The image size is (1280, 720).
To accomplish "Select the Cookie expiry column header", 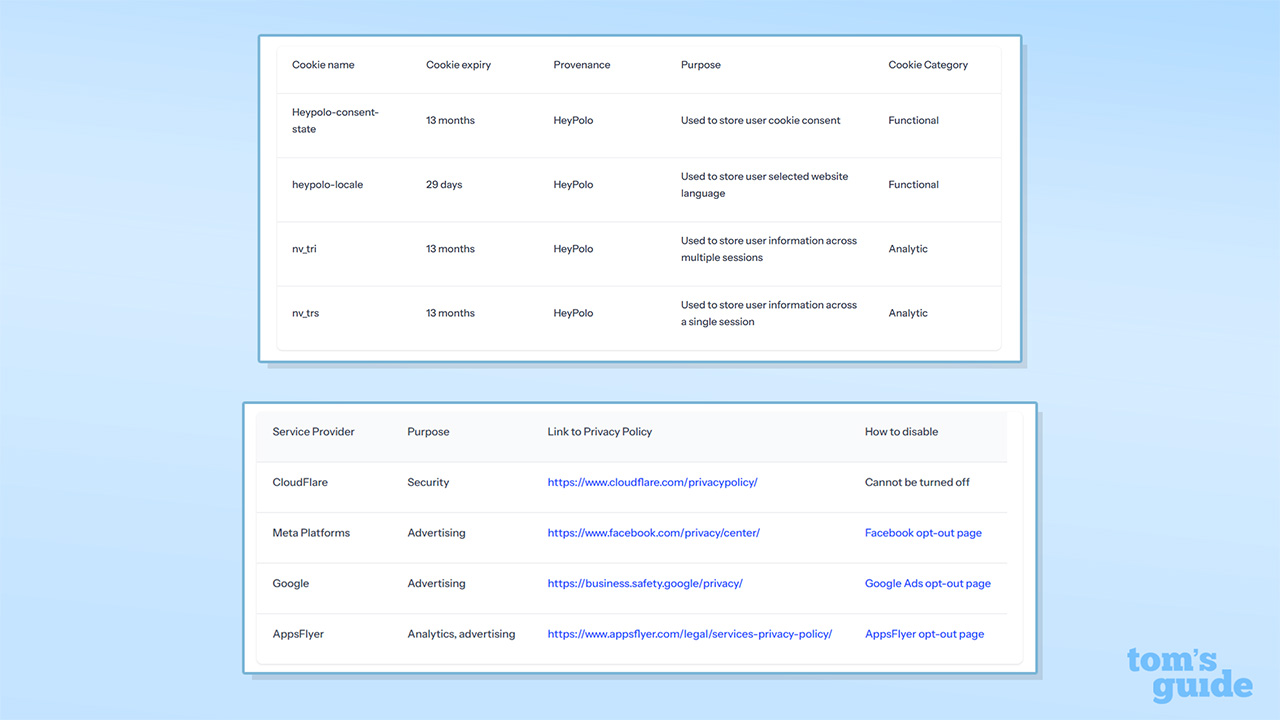I will tap(459, 64).
